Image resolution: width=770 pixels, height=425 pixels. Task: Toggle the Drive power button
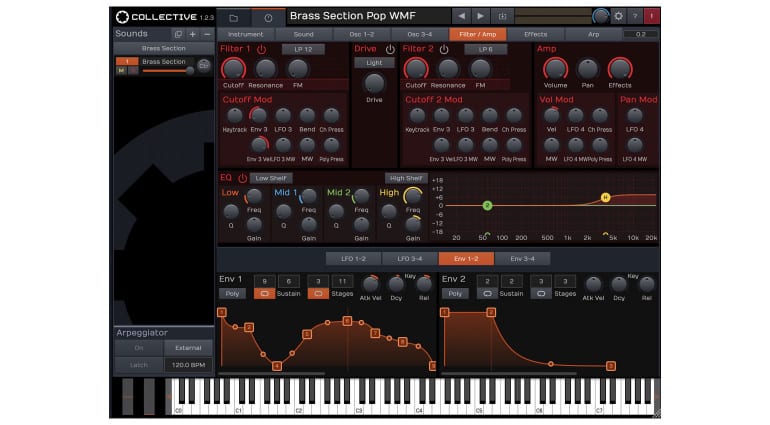(390, 49)
